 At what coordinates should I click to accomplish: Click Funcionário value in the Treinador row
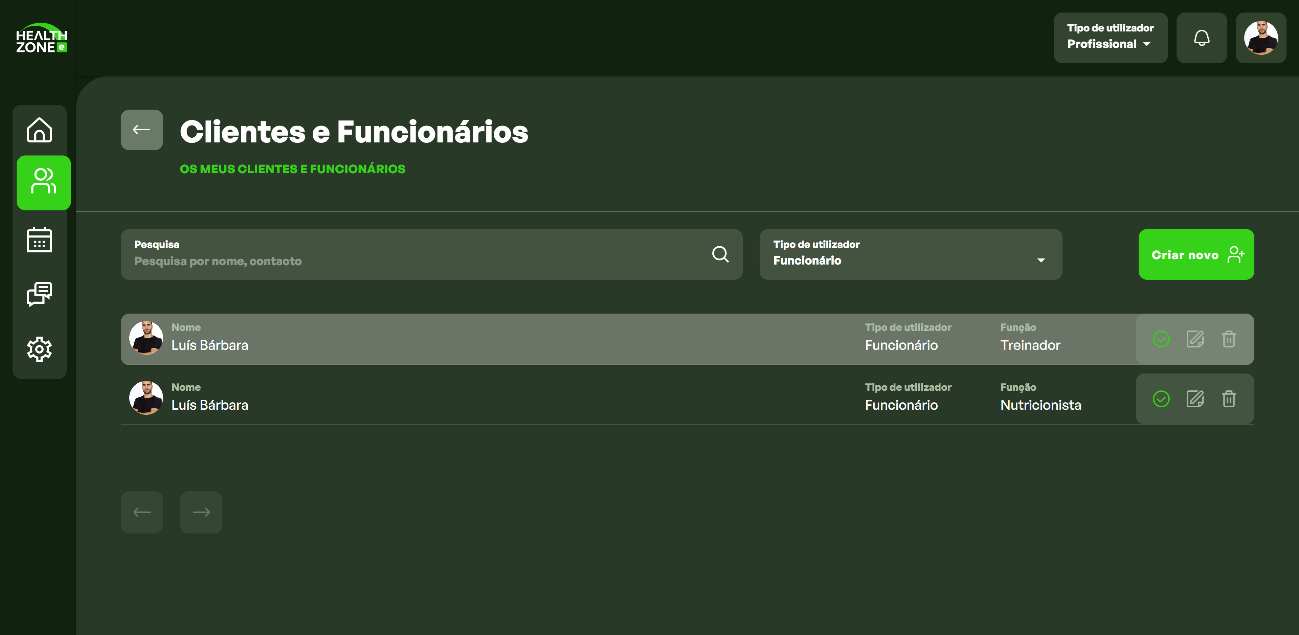click(901, 345)
